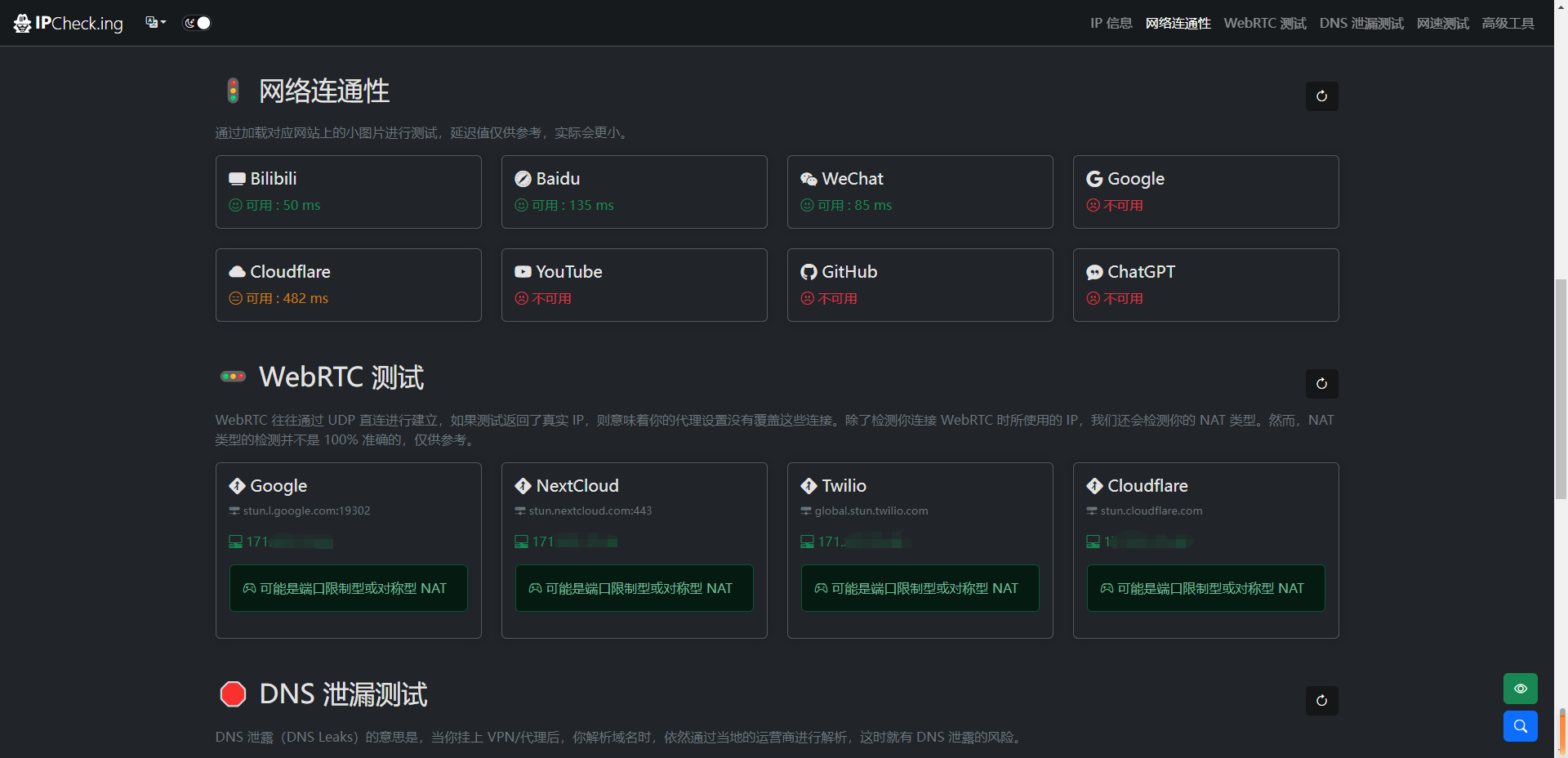
Task: Jump to 网速测试 section
Action: click(x=1442, y=23)
